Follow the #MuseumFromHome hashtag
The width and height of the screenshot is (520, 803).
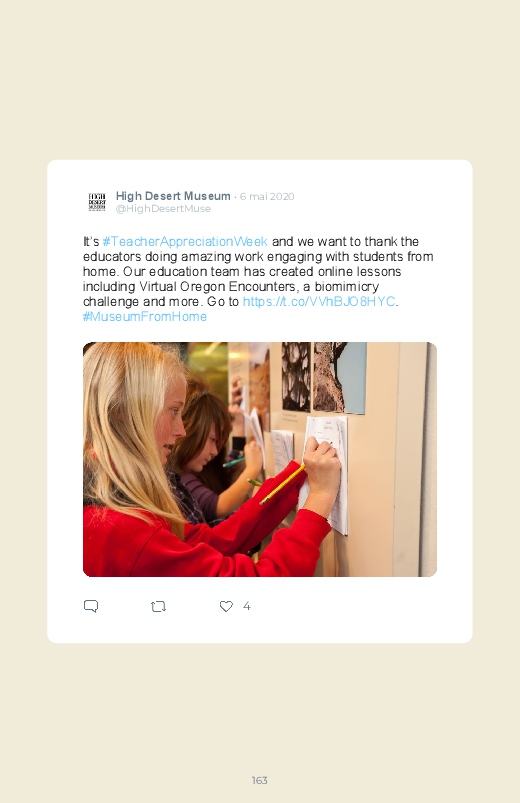click(x=145, y=316)
